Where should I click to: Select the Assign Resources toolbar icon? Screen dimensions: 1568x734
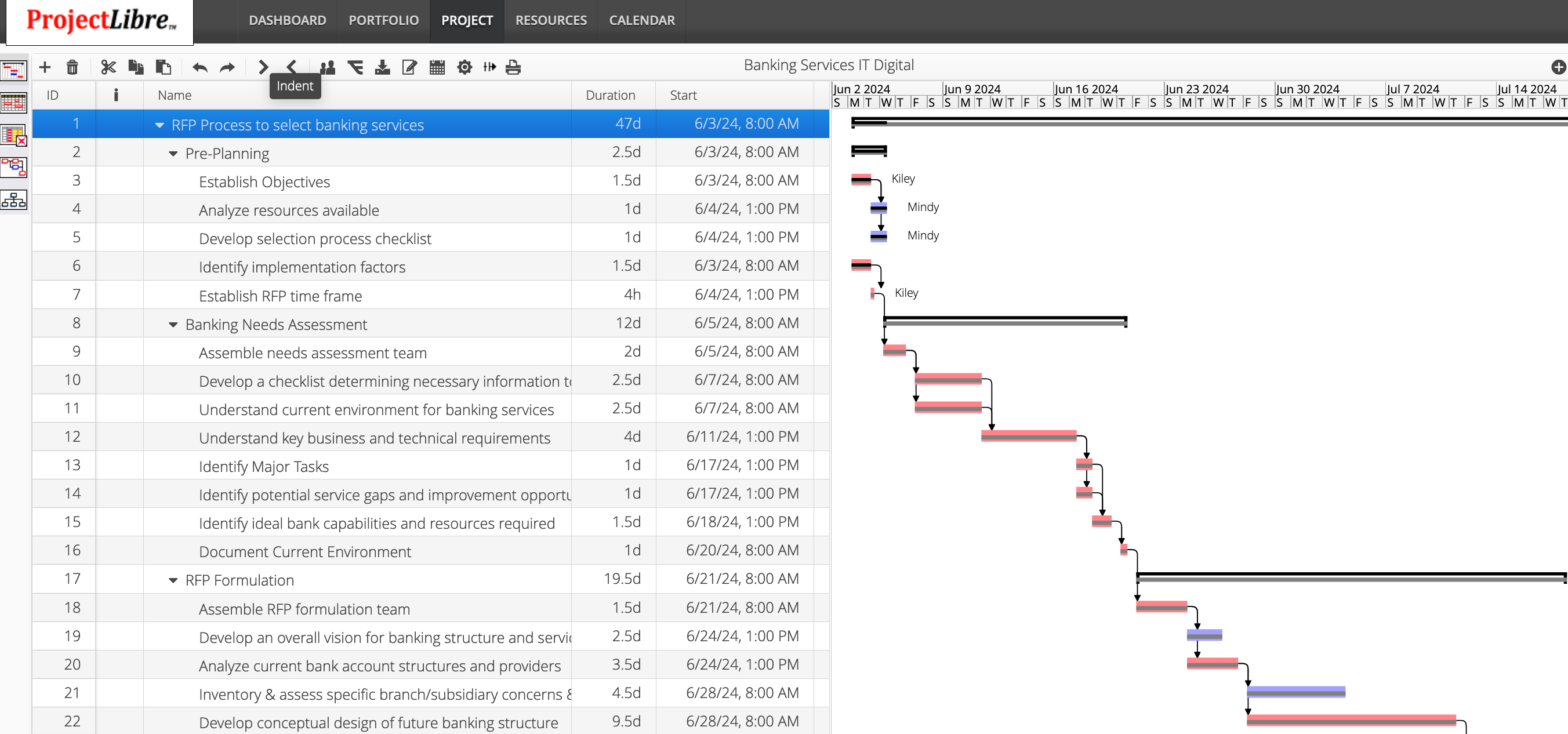coord(327,67)
